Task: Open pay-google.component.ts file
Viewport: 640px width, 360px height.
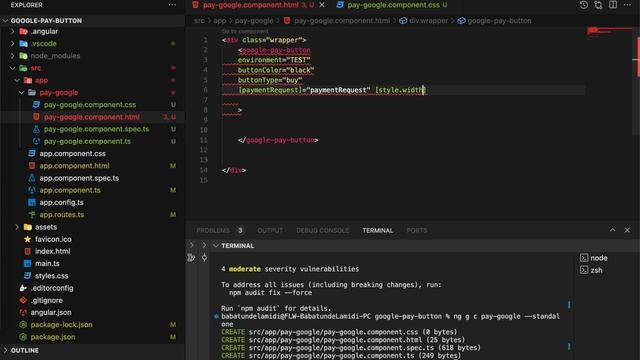Action: click(x=87, y=141)
